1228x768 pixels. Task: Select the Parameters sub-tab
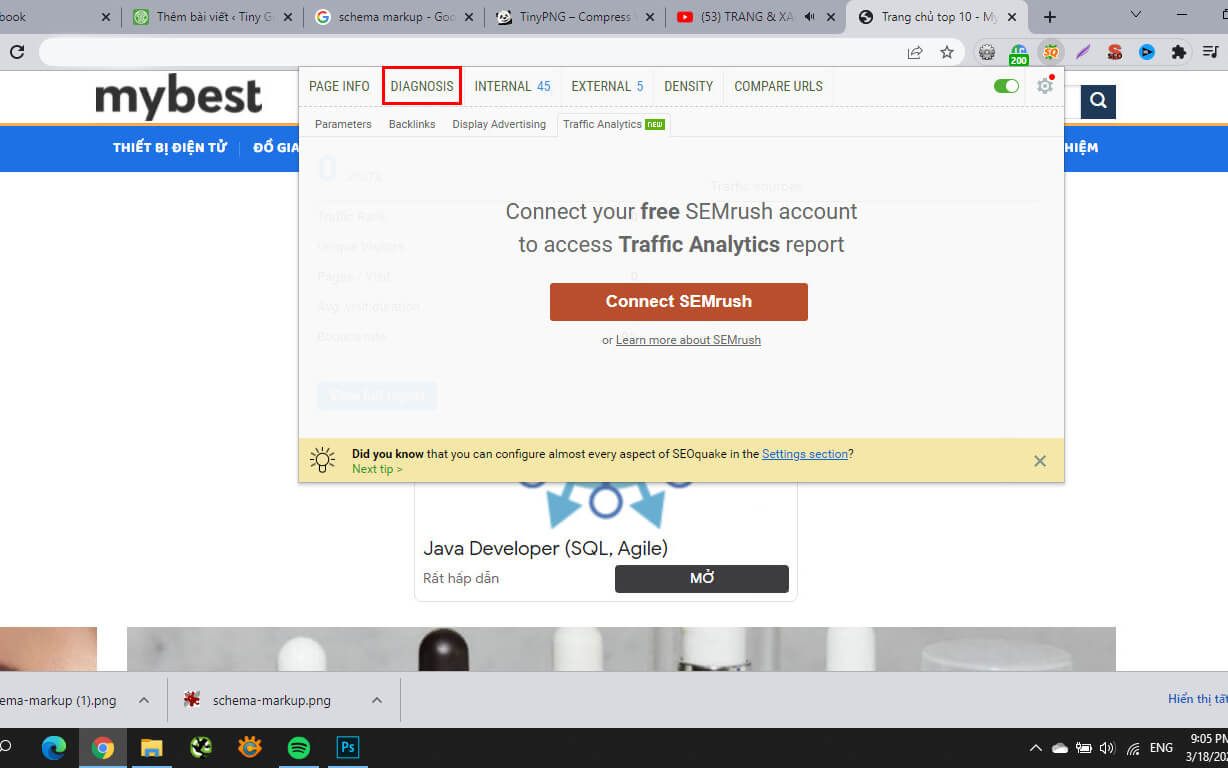[x=343, y=124]
